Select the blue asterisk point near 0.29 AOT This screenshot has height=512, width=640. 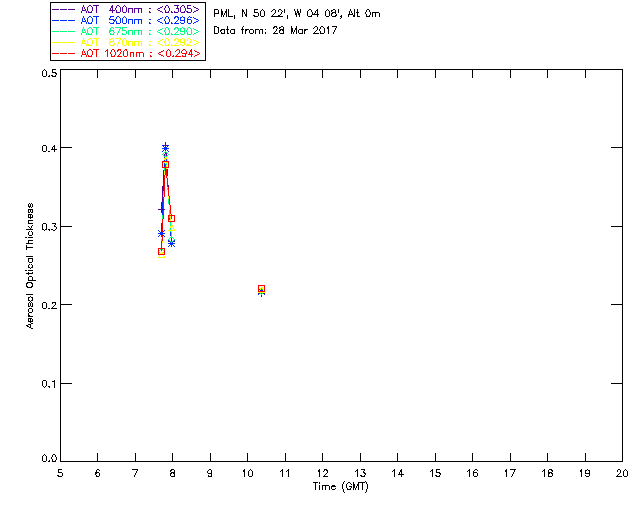coord(161,234)
